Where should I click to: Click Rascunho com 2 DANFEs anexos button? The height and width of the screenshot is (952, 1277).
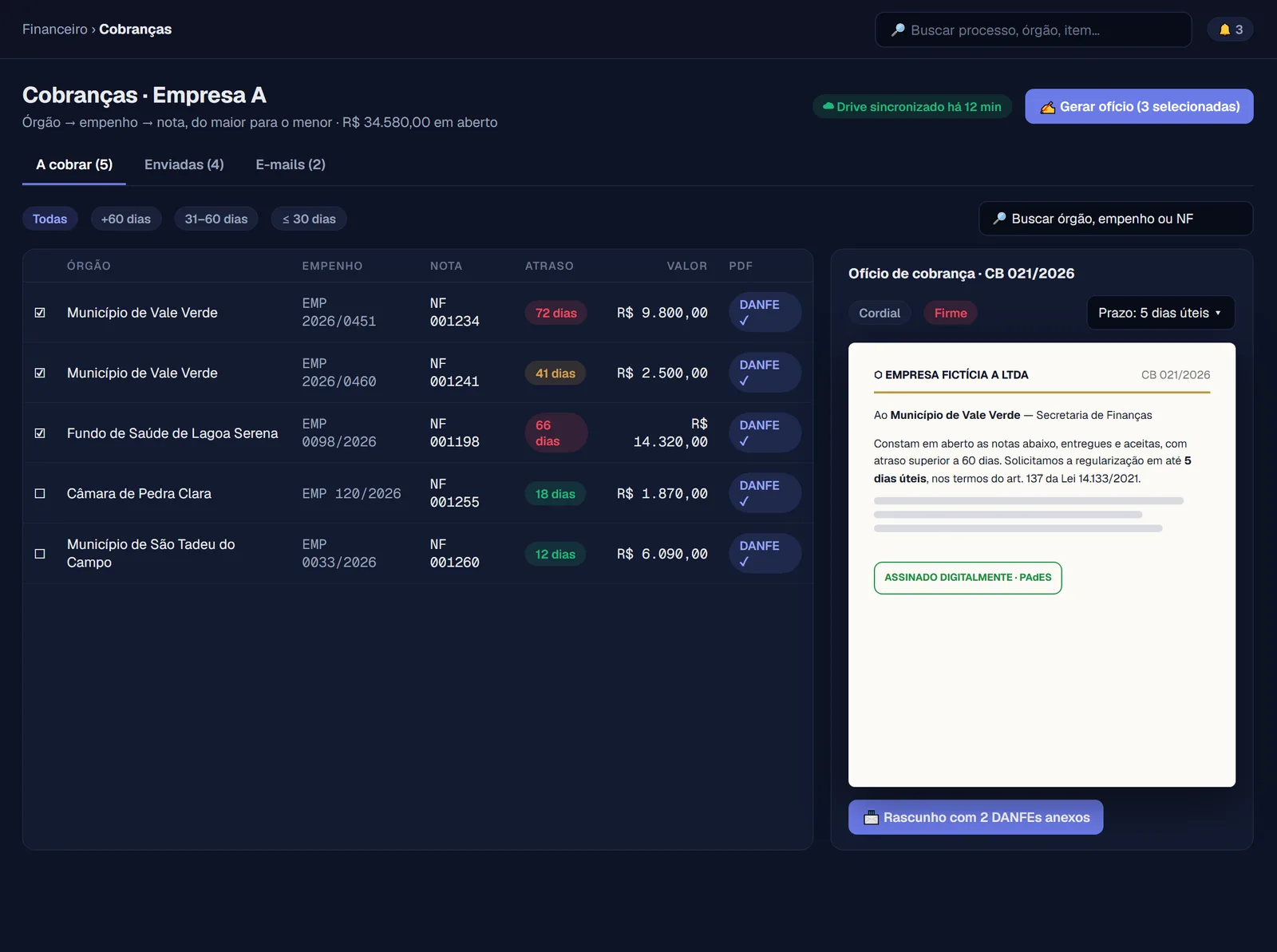975,817
